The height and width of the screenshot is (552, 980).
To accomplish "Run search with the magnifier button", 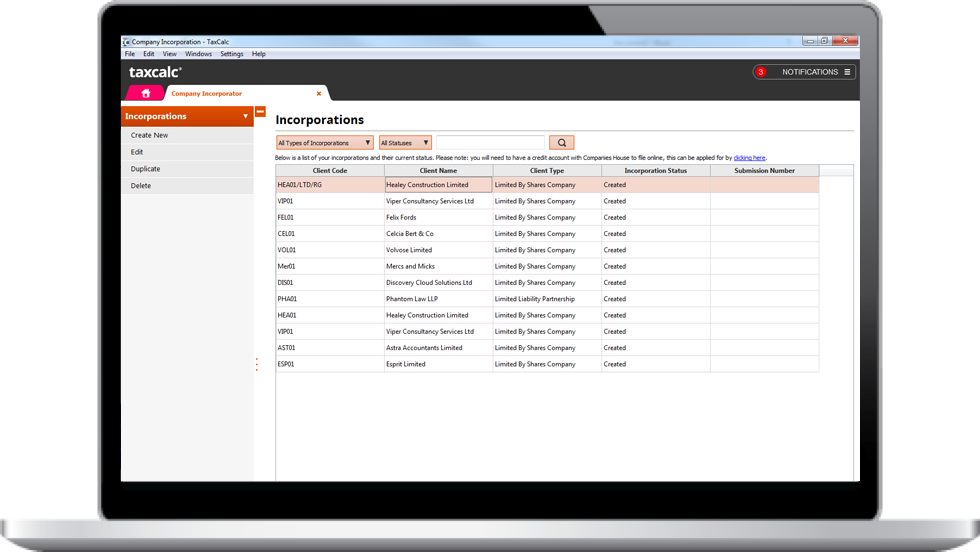I will [561, 143].
